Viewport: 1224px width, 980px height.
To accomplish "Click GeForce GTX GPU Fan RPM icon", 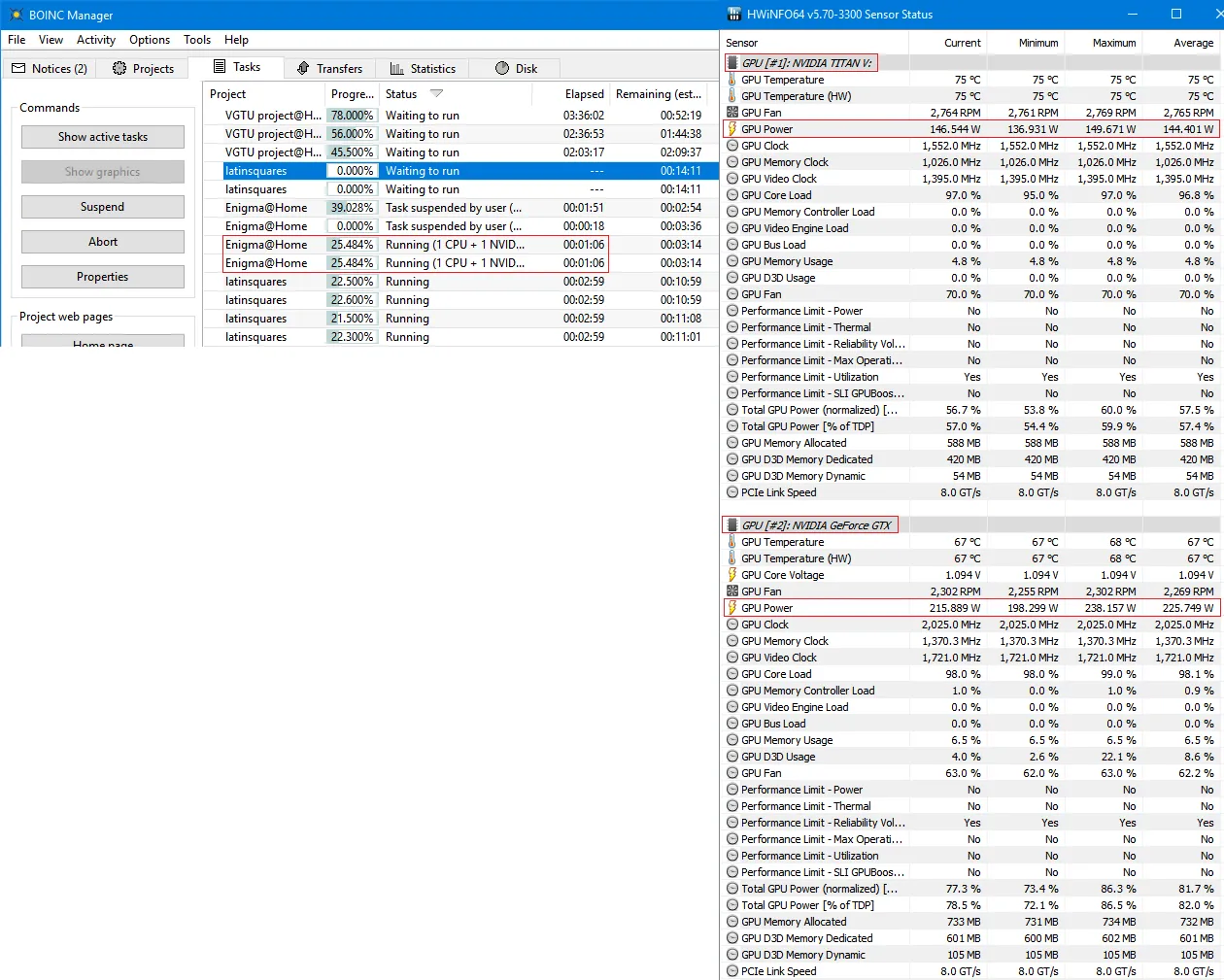I will coord(732,591).
